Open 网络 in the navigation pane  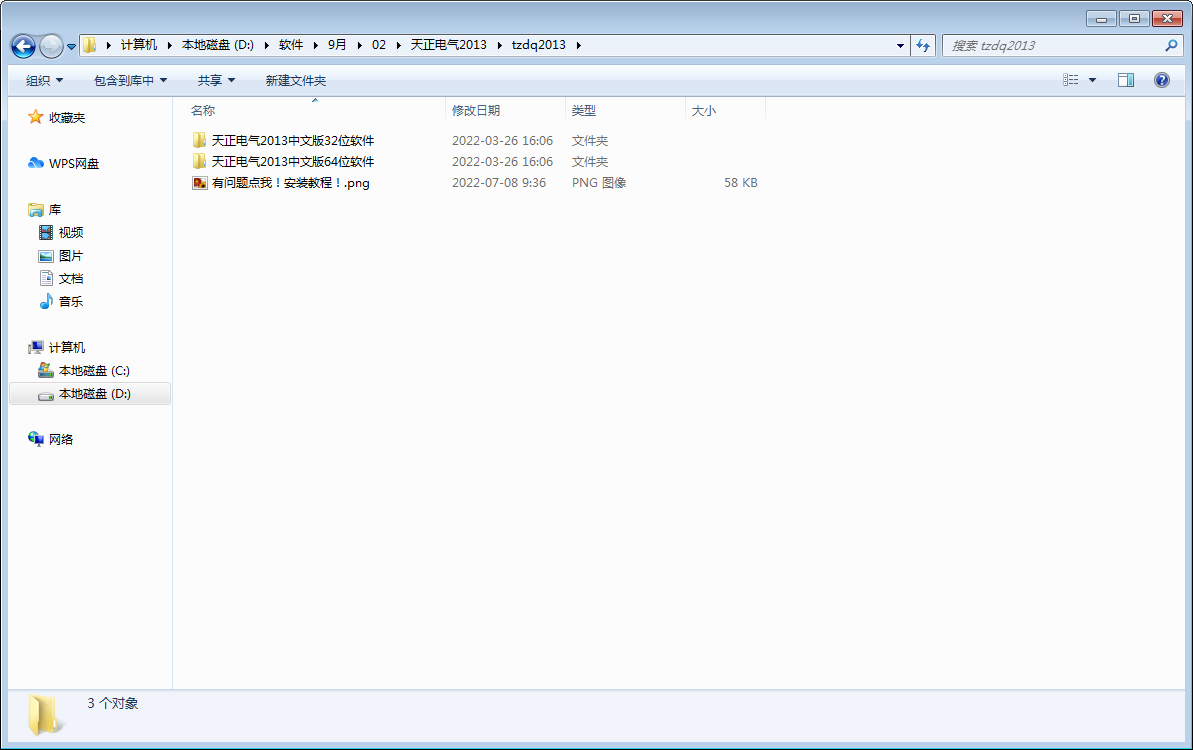click(61, 440)
